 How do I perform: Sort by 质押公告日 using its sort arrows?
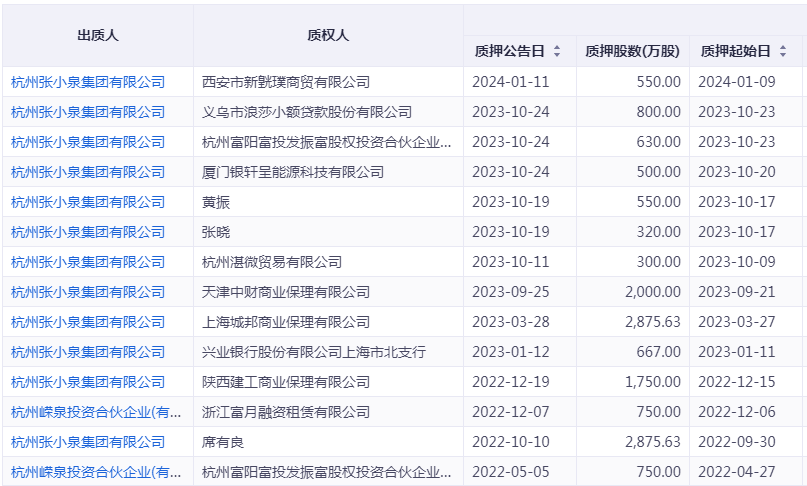[x=557, y=51]
